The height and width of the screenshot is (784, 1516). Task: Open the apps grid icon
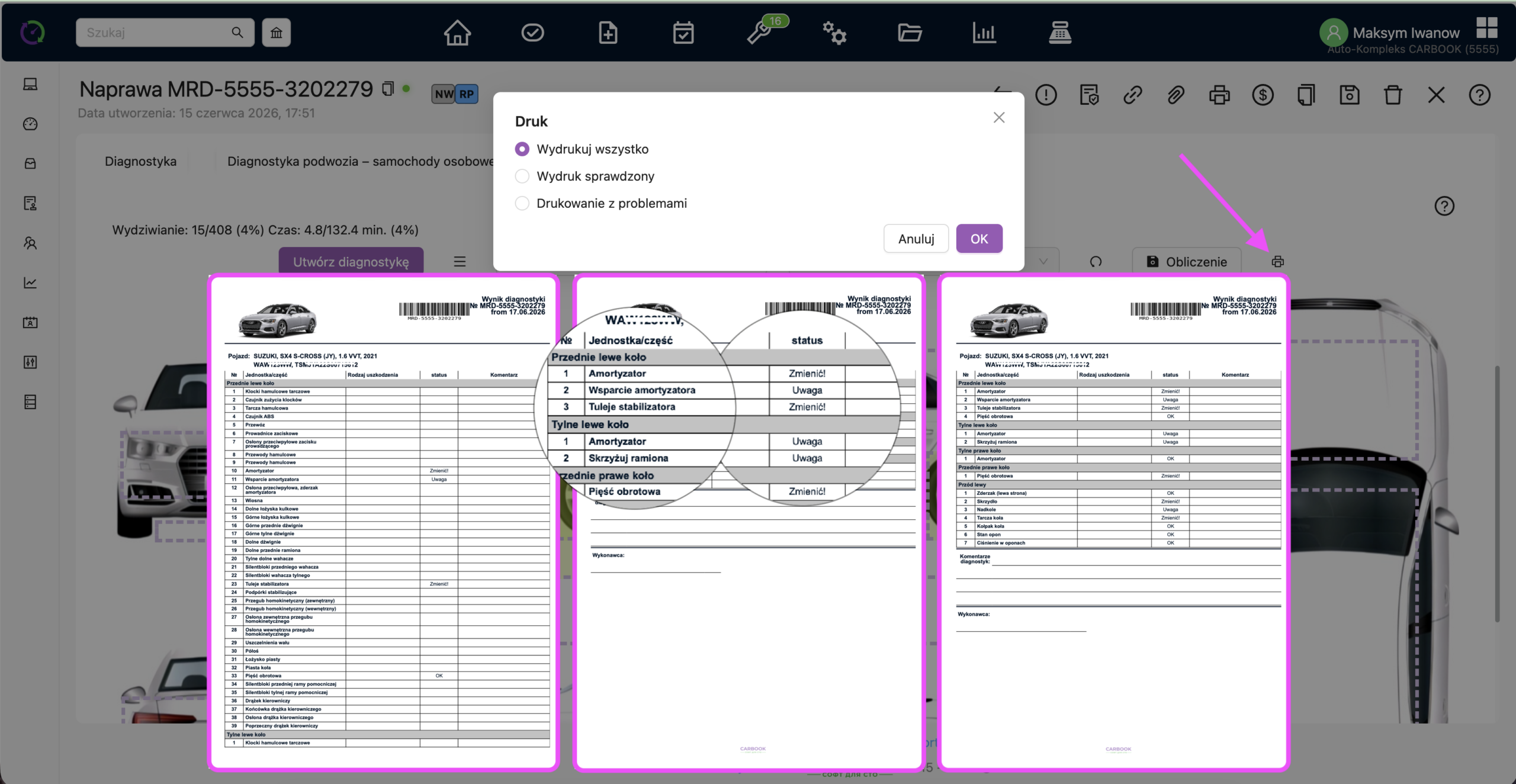tap(1486, 27)
